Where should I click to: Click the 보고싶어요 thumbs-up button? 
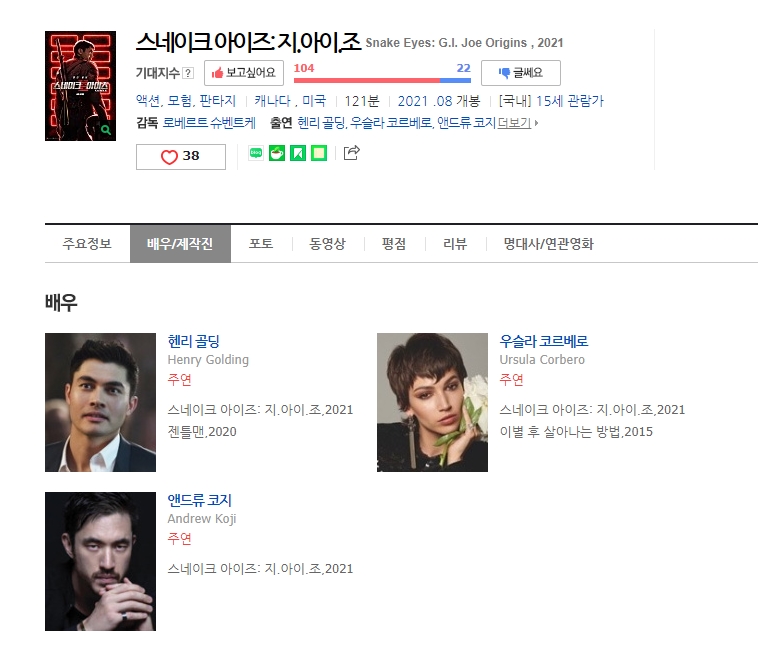pyautogui.click(x=244, y=73)
